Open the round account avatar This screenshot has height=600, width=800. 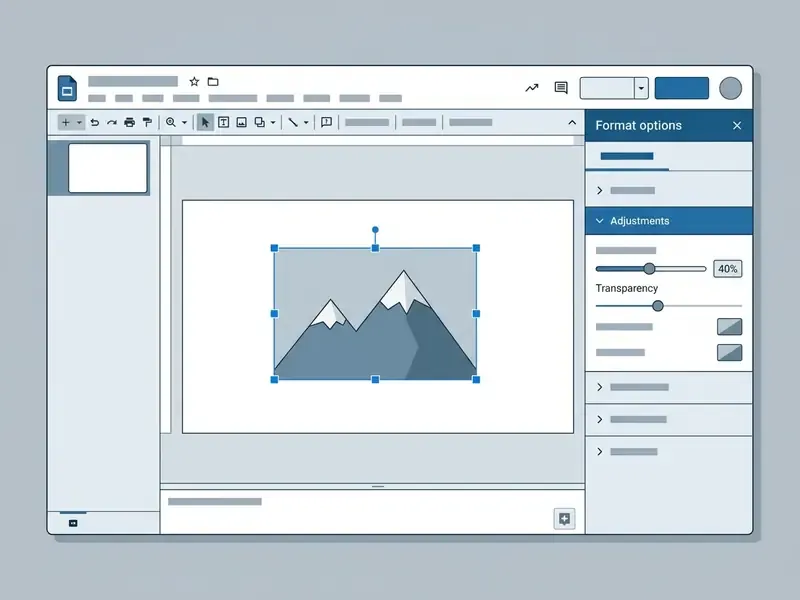730,88
